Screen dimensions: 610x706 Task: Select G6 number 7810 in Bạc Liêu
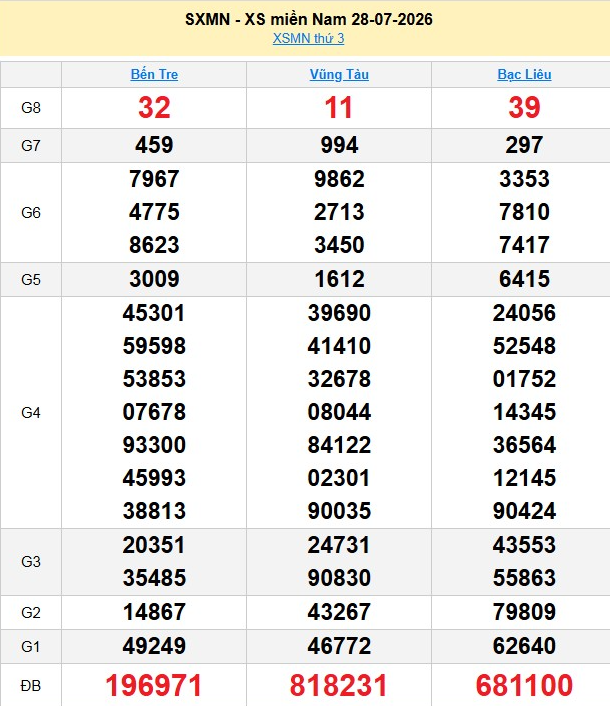[x=524, y=212]
